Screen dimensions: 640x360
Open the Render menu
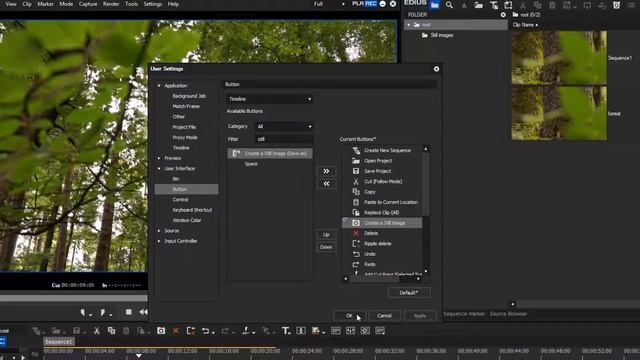point(111,4)
